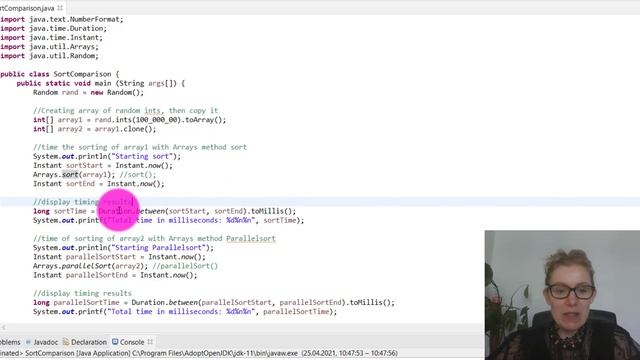Screen dimensions: 640x360
Task: Click the 'import java.time.Instant;' line
Action: [51, 38]
